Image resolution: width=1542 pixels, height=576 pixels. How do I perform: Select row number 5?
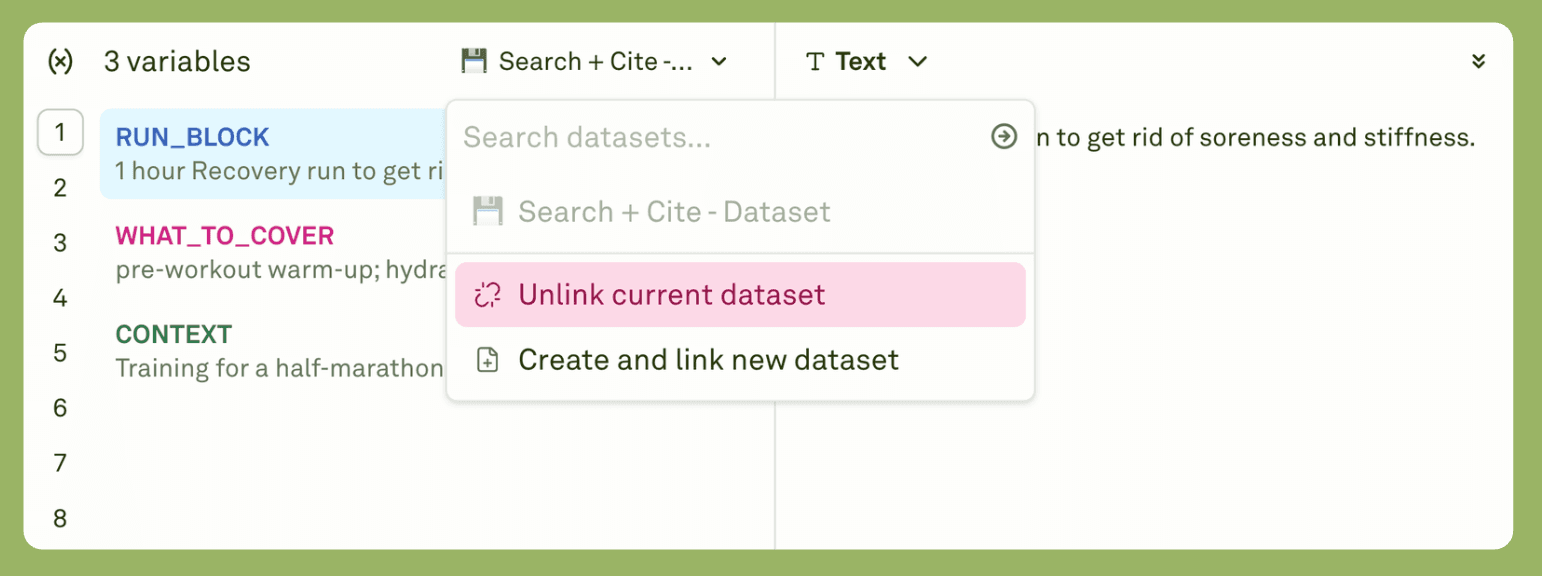tap(60, 353)
